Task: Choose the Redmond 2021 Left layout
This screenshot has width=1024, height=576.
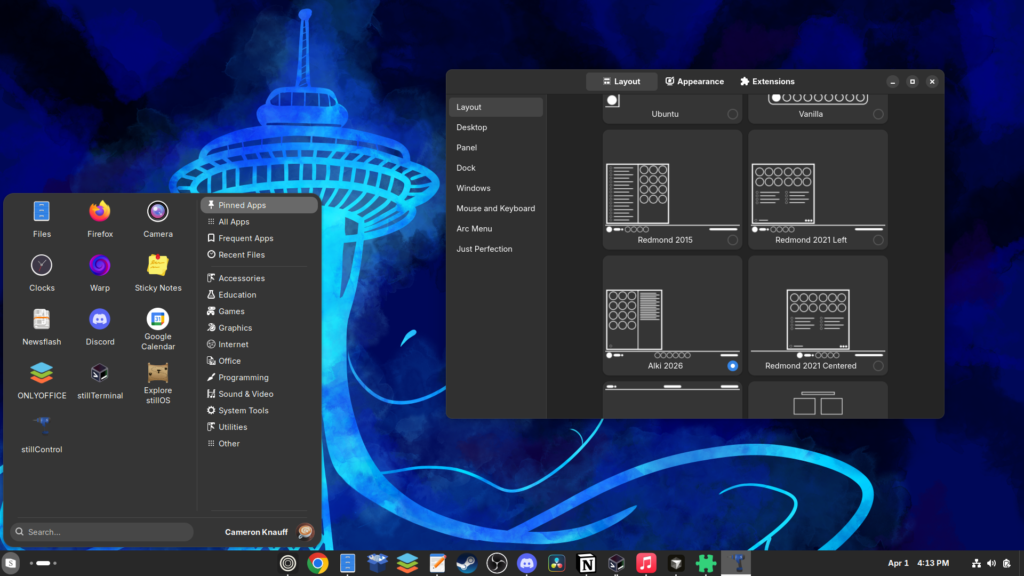Action: point(878,240)
